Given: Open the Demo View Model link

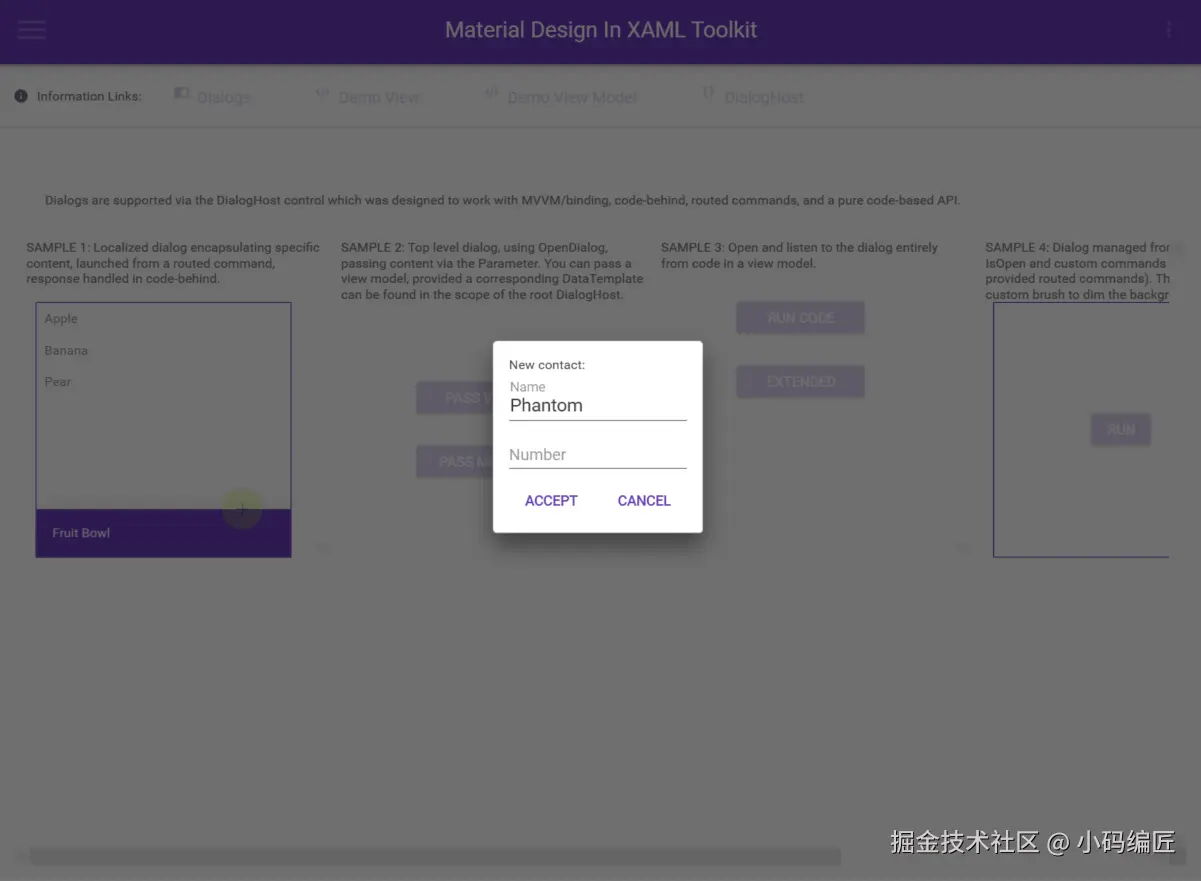Looking at the screenshot, I should (x=560, y=97).
